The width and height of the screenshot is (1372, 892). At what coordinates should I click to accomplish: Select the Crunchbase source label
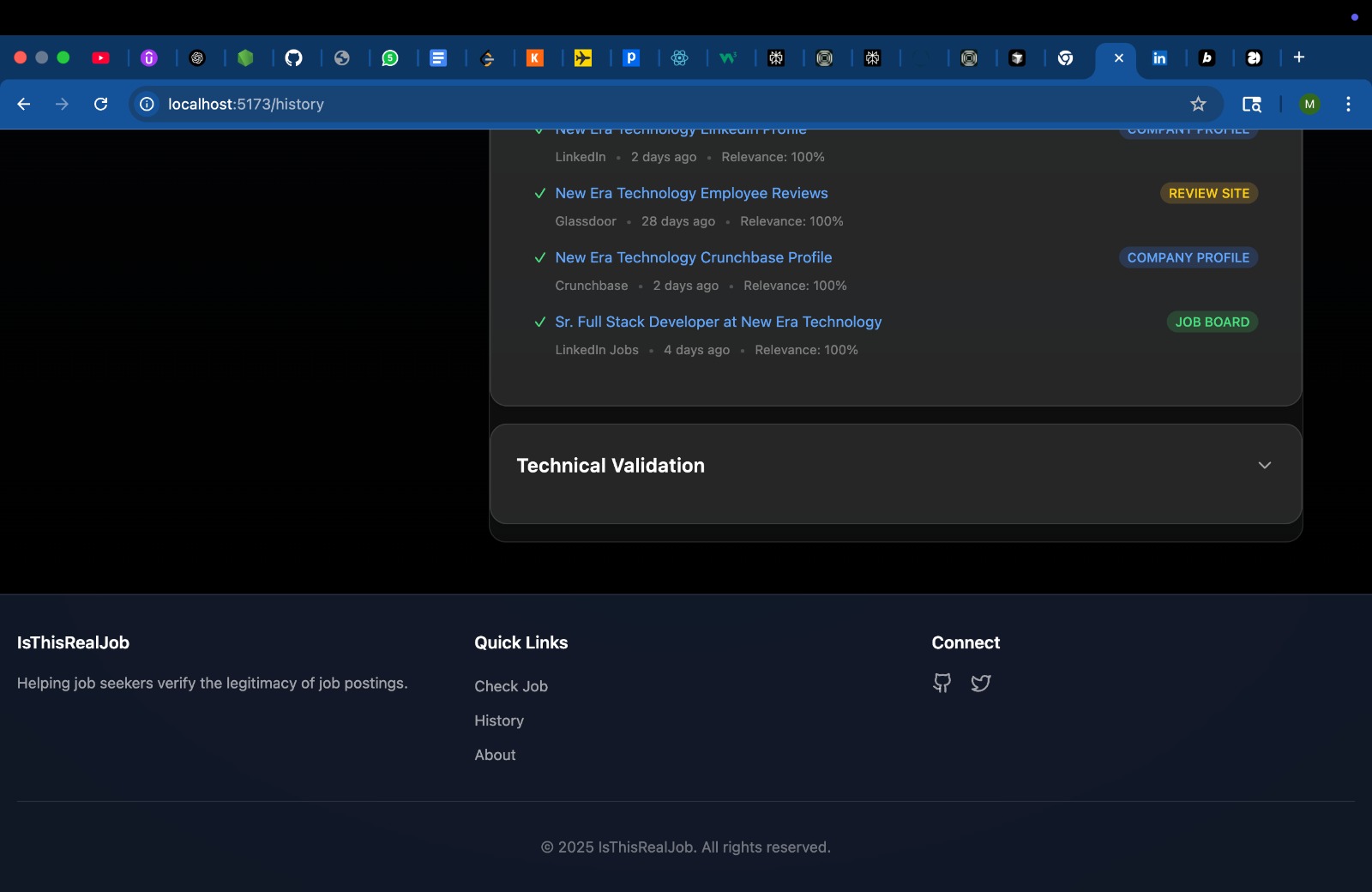pos(591,286)
